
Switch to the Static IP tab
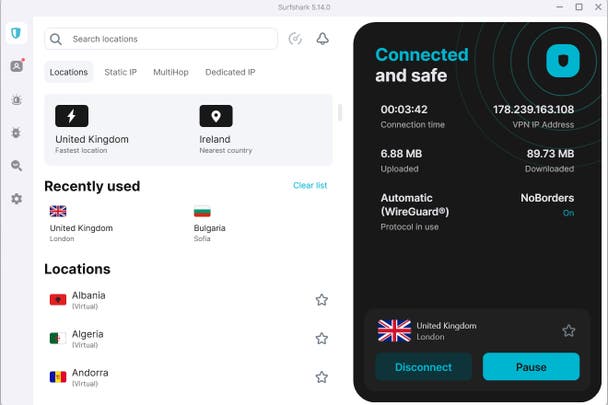[x=121, y=72]
